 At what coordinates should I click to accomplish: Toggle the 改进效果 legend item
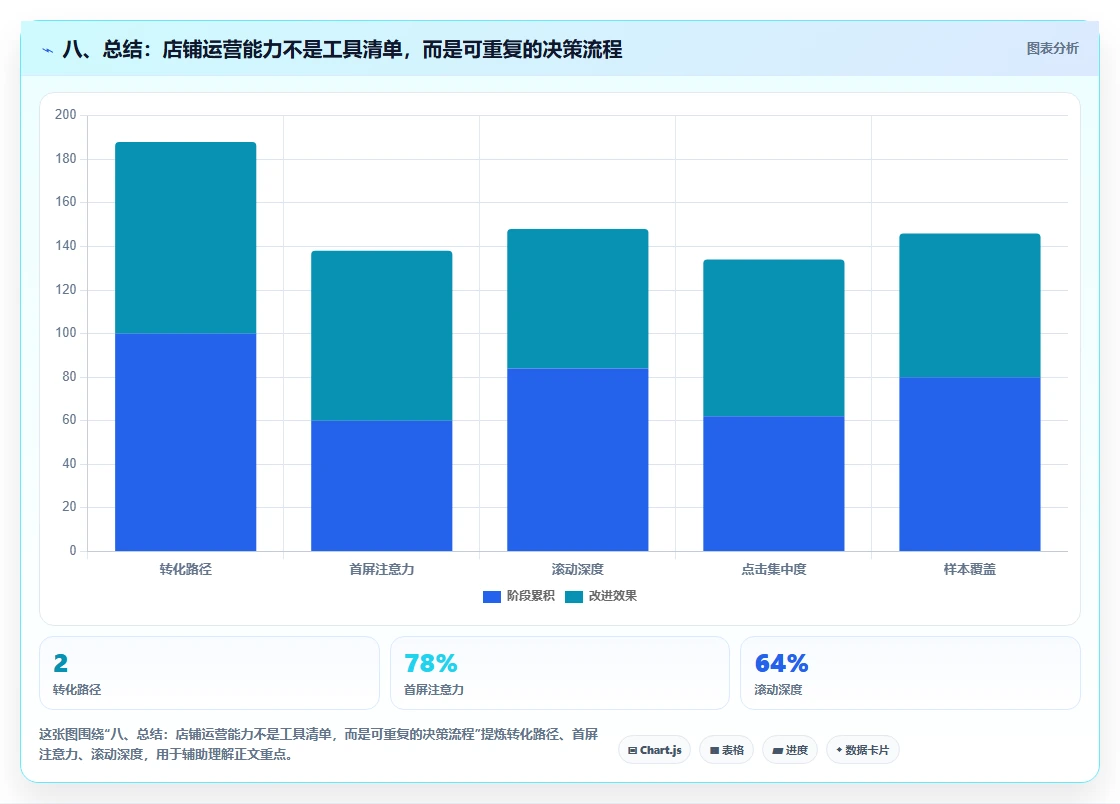coord(601,596)
